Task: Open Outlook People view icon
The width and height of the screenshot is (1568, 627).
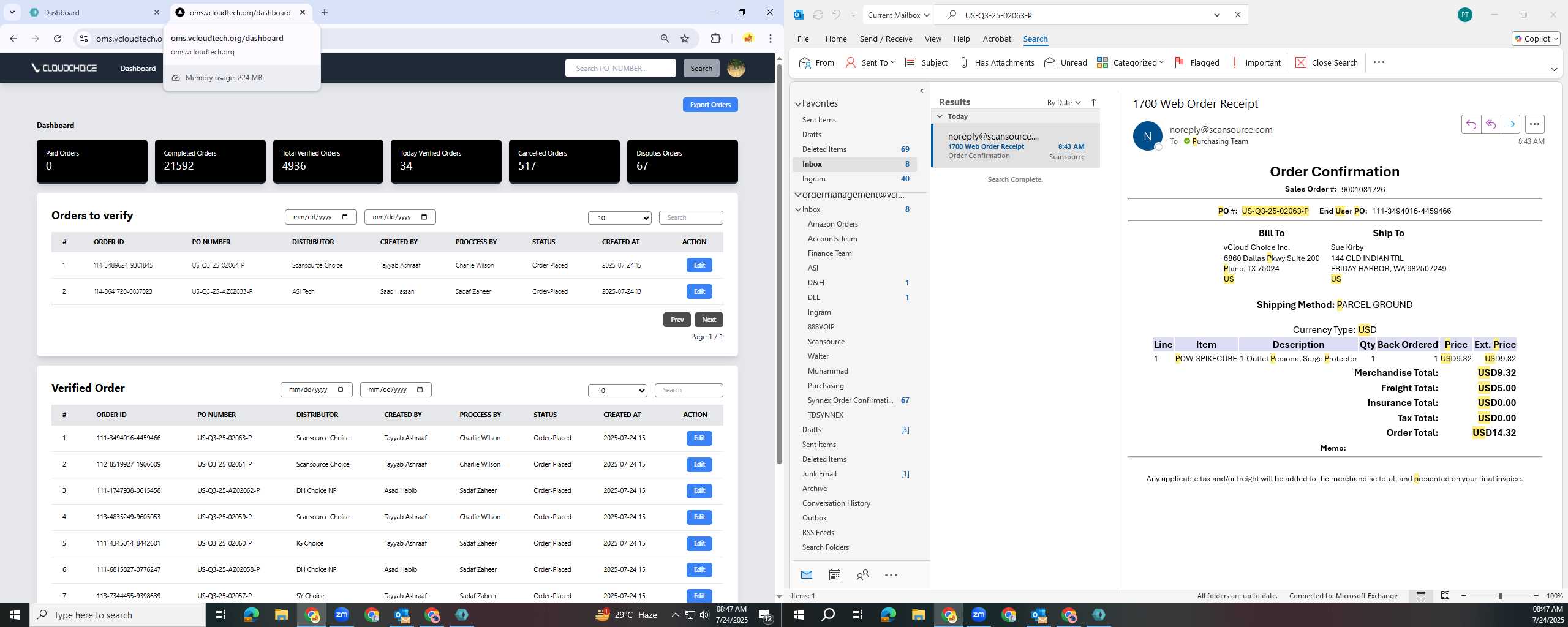Action: tap(862, 575)
